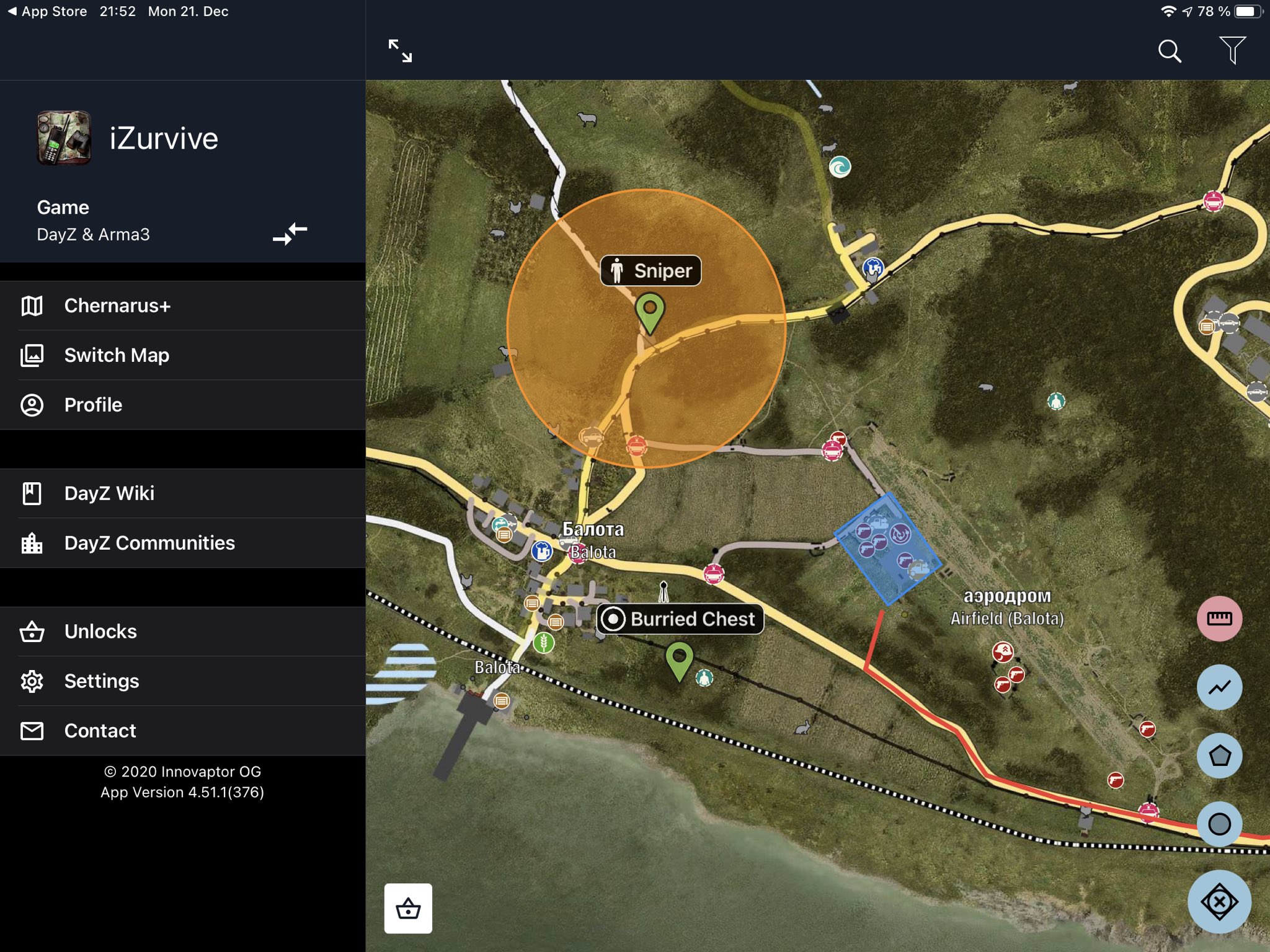Image resolution: width=1270 pixels, height=952 pixels.
Task: Click the shopping basket button
Action: click(x=408, y=907)
